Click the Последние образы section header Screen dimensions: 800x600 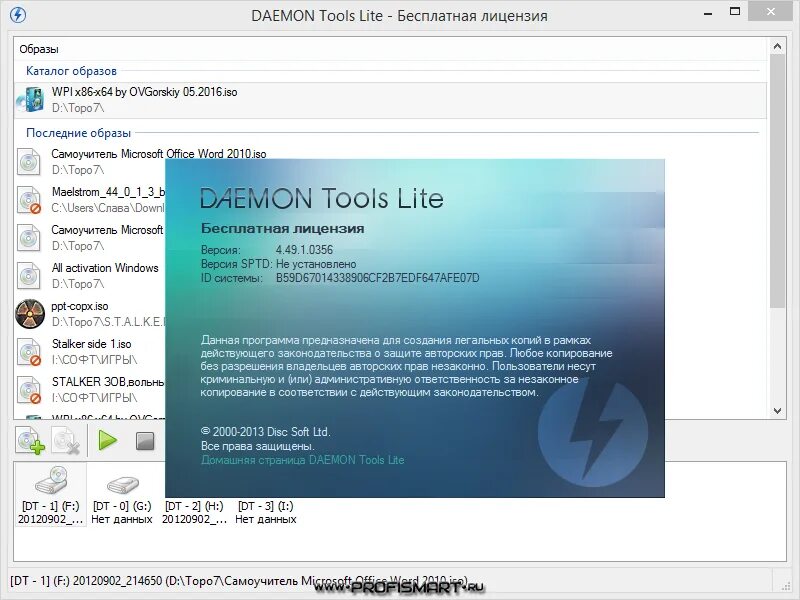79,133
